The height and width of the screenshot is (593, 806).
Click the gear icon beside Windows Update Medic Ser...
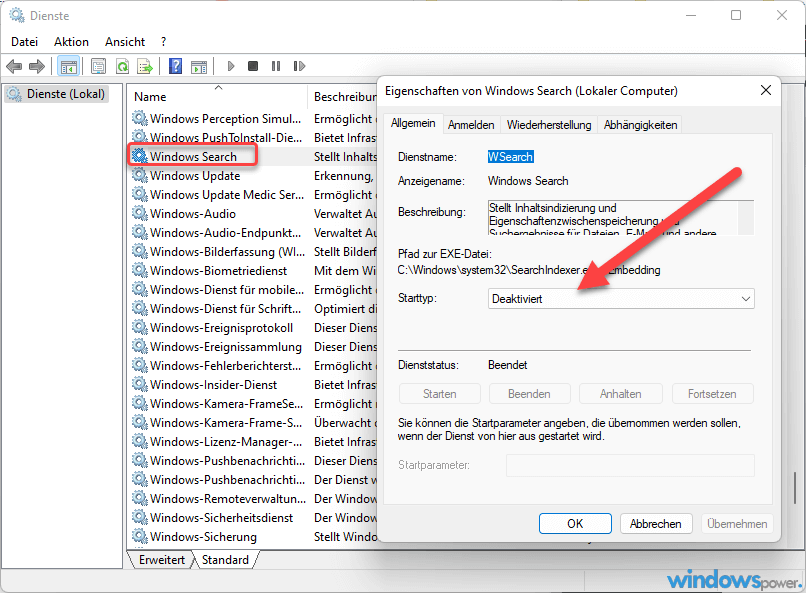click(x=139, y=194)
